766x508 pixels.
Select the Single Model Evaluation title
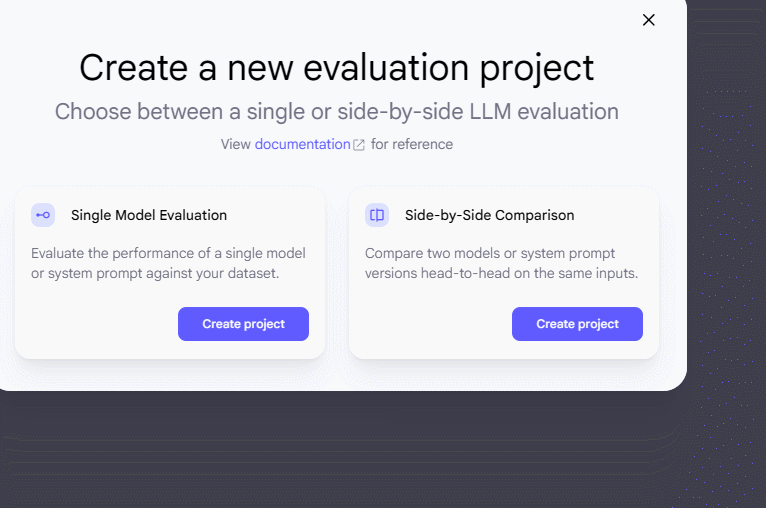[149, 215]
